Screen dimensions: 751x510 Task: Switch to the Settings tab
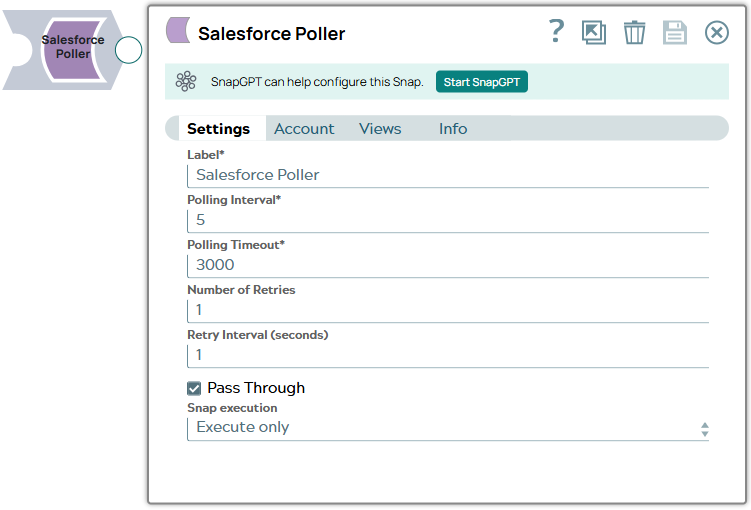click(x=218, y=128)
